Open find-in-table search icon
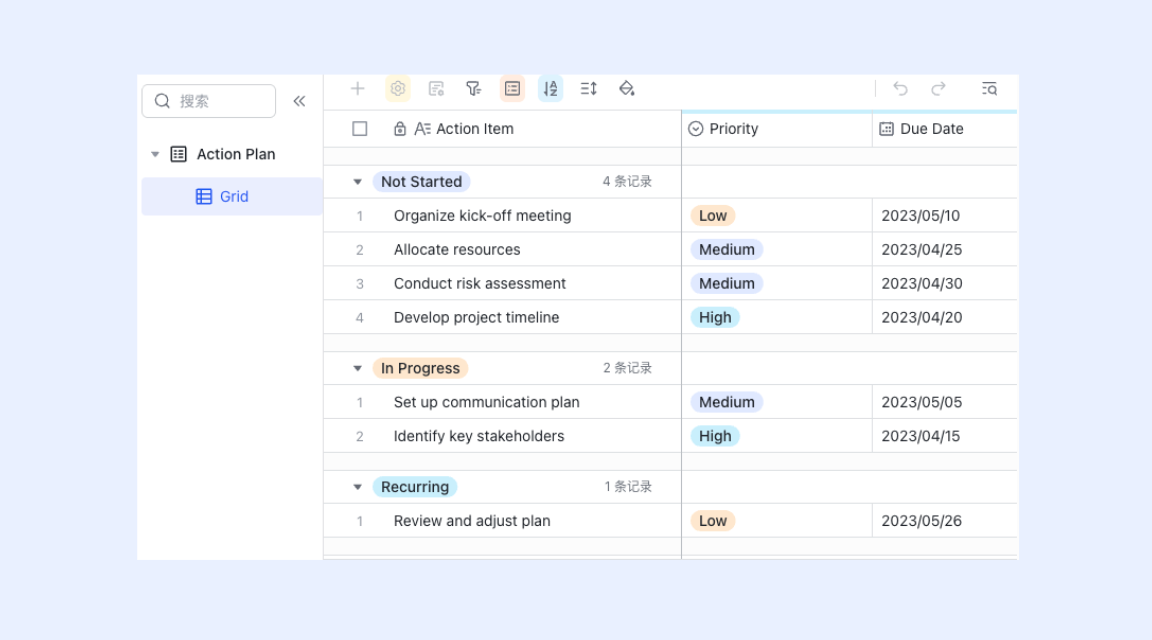 click(990, 89)
